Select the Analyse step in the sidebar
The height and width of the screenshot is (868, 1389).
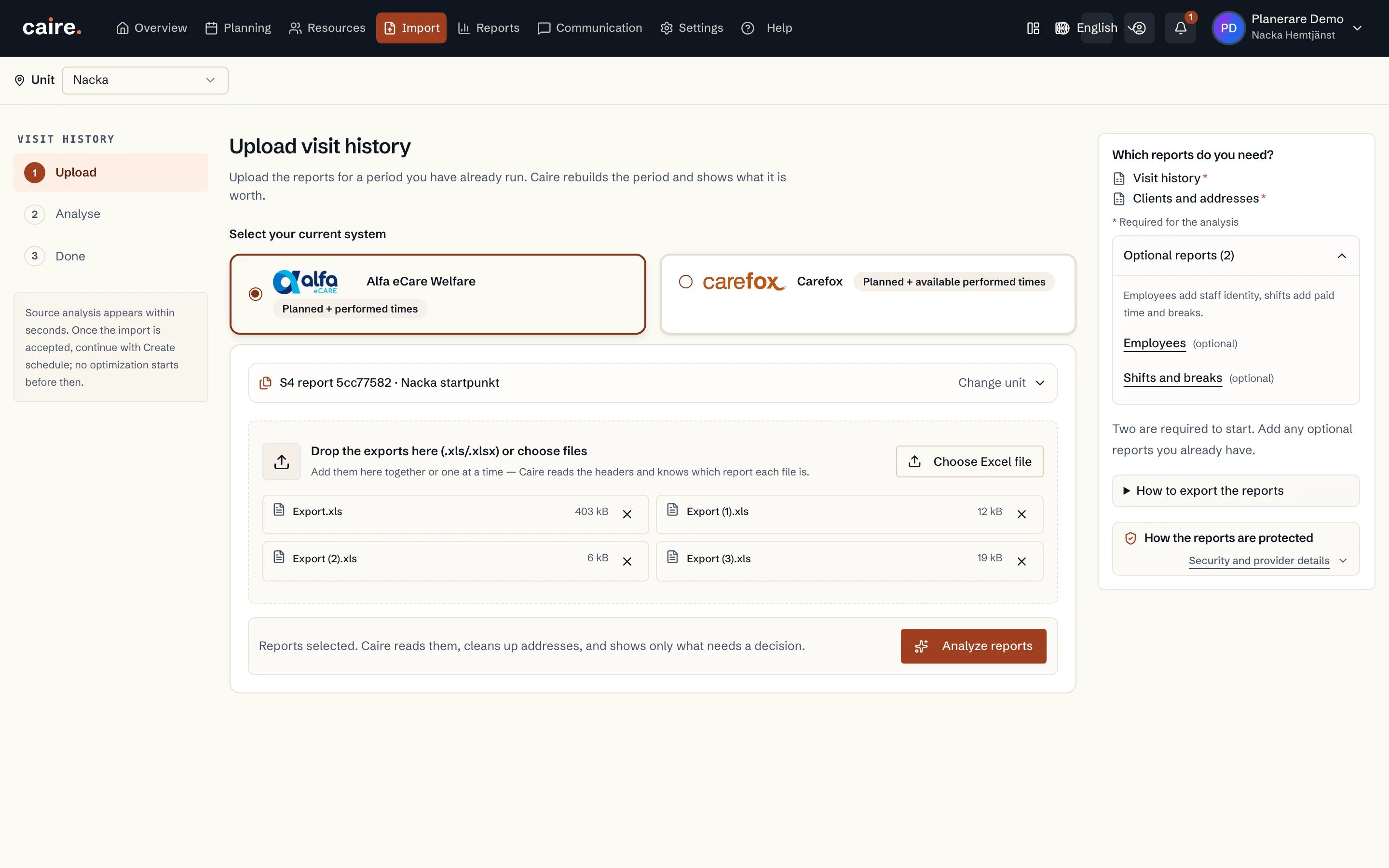[111, 214]
